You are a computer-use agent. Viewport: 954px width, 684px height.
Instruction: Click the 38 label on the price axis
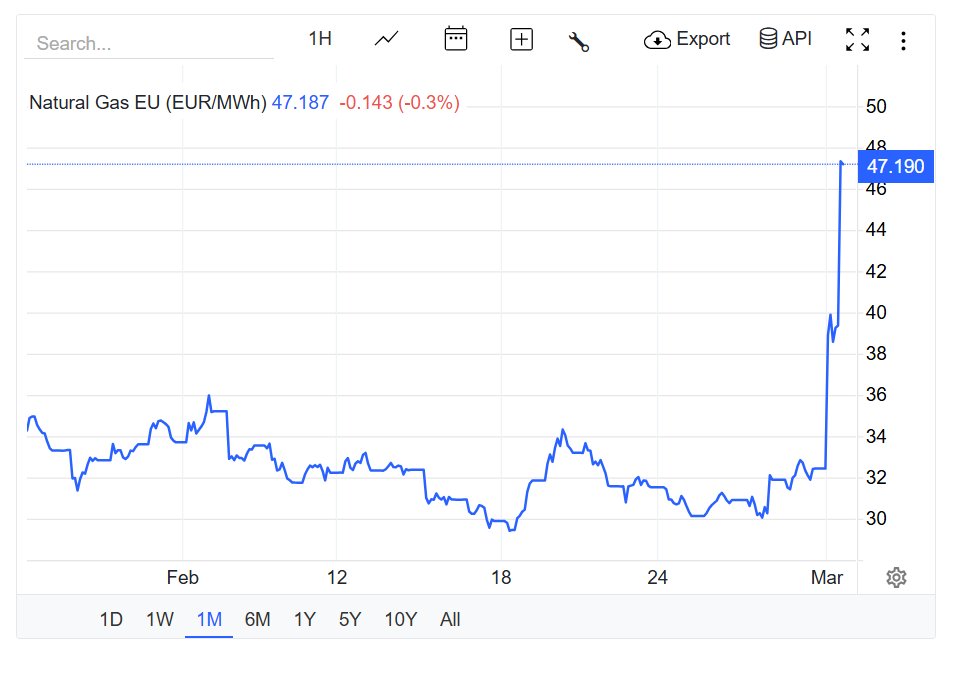tap(876, 354)
